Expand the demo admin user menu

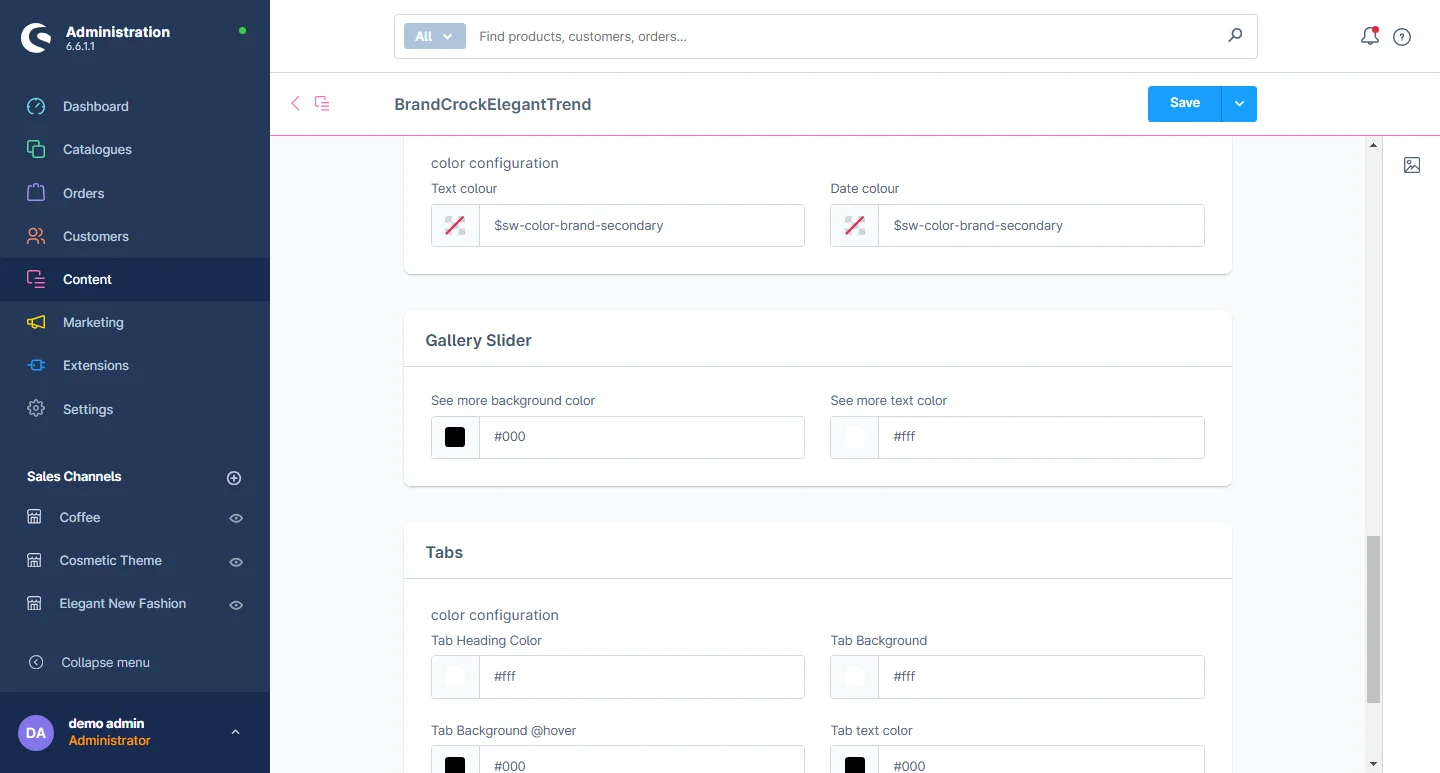235,732
